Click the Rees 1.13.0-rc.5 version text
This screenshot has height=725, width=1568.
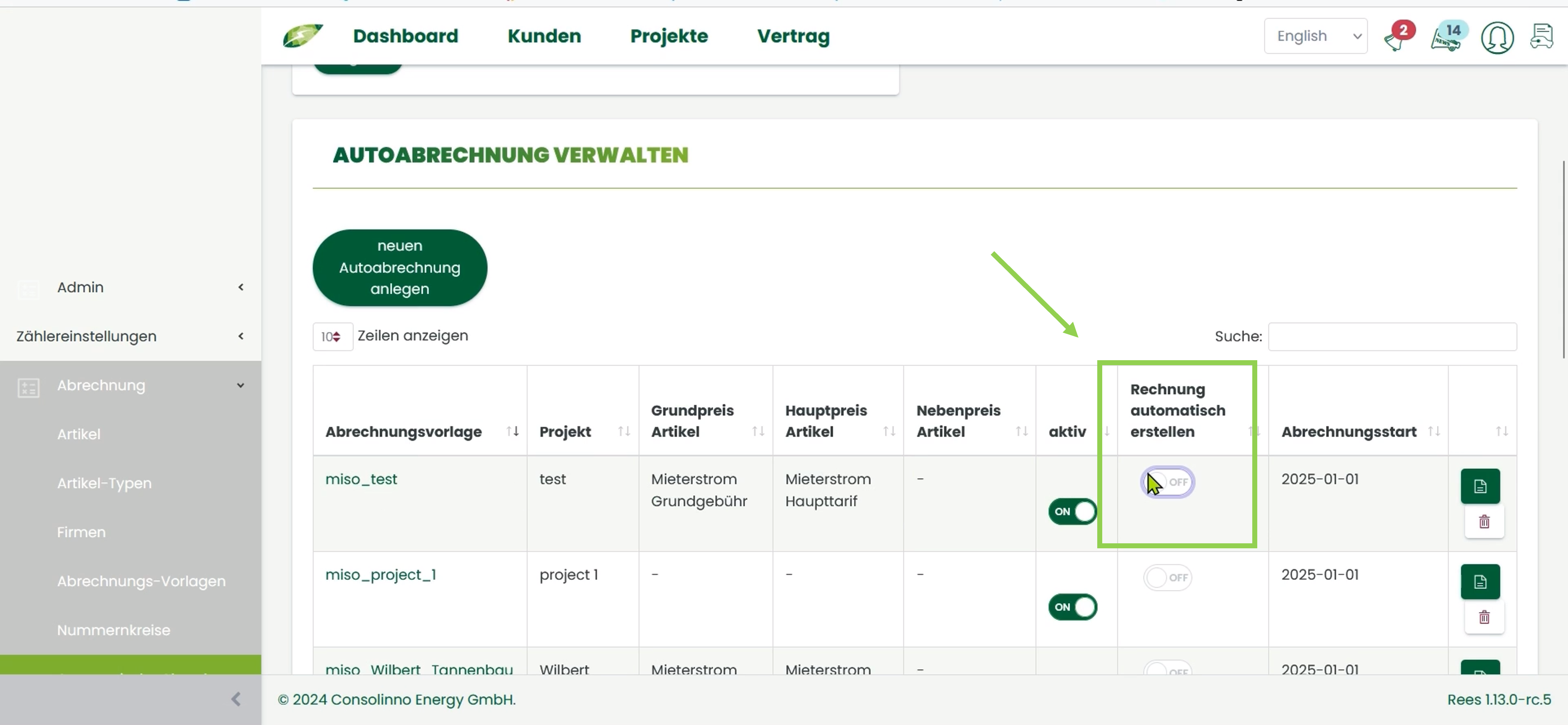point(1499,699)
